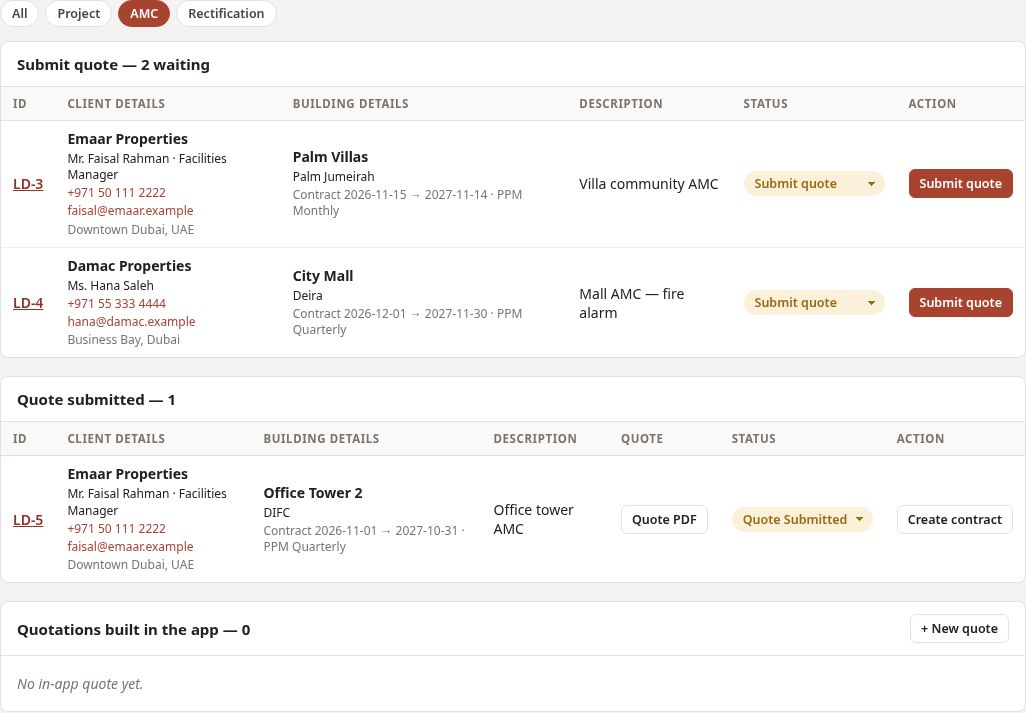This screenshot has height=713, width=1026.
Task: Open lead LD-4 link
Action: point(28,303)
